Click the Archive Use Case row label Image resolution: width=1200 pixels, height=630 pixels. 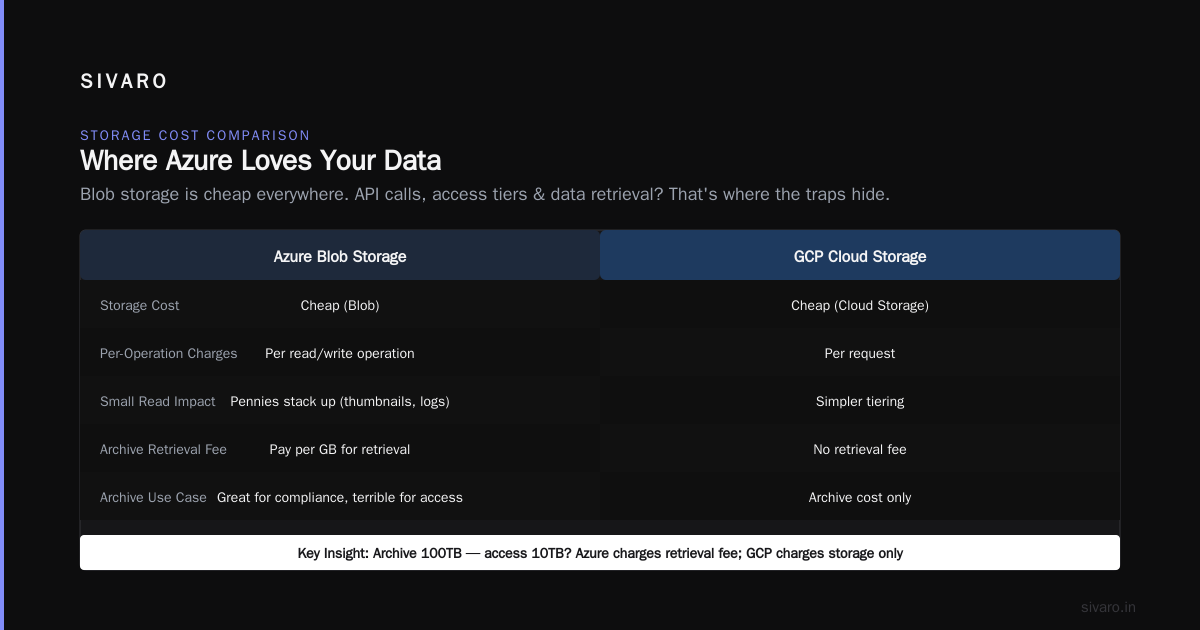153,497
